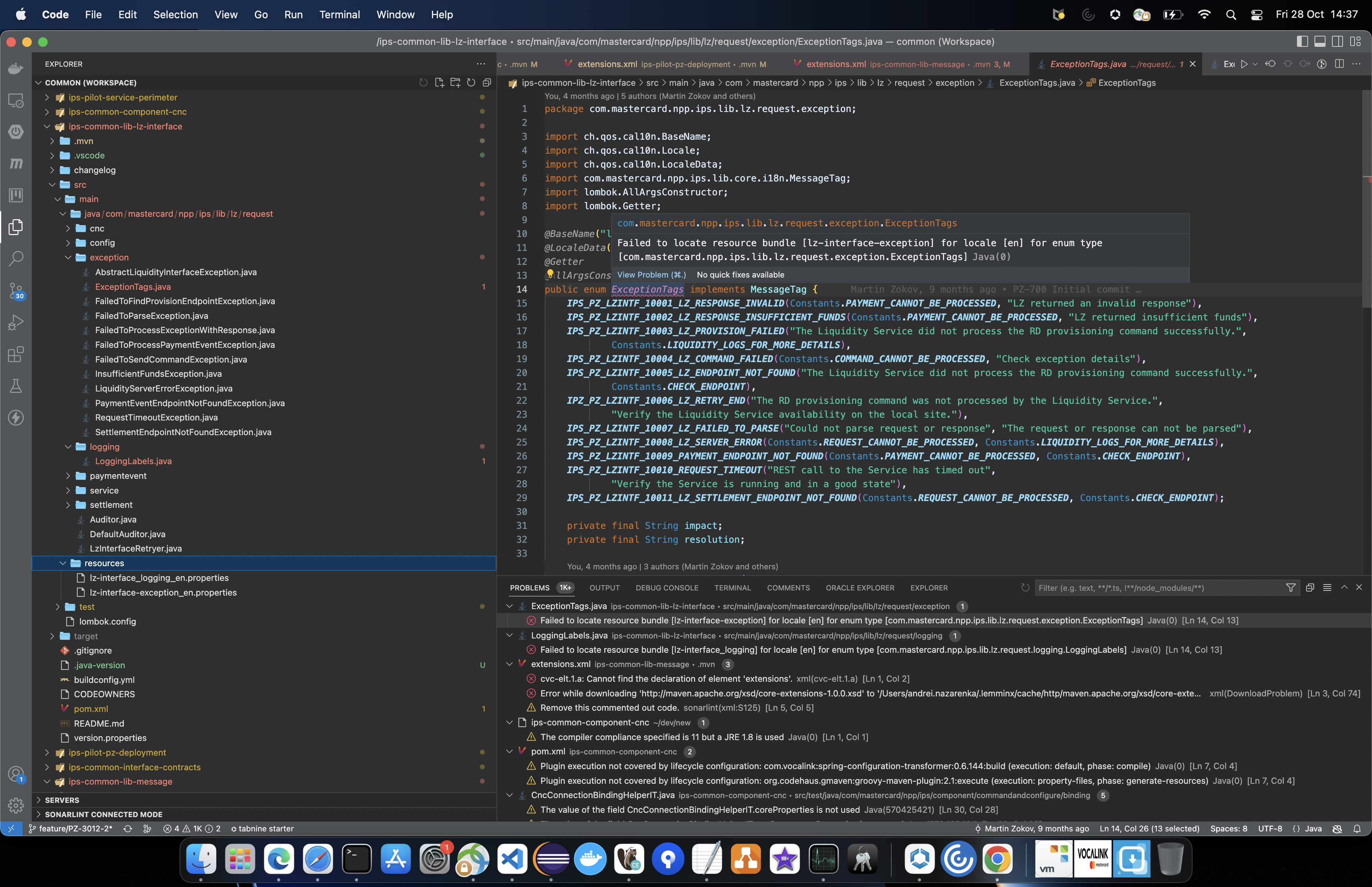
Task: Open extensions.xml ips-pilot-pz-deployment tab
Action: (x=666, y=64)
